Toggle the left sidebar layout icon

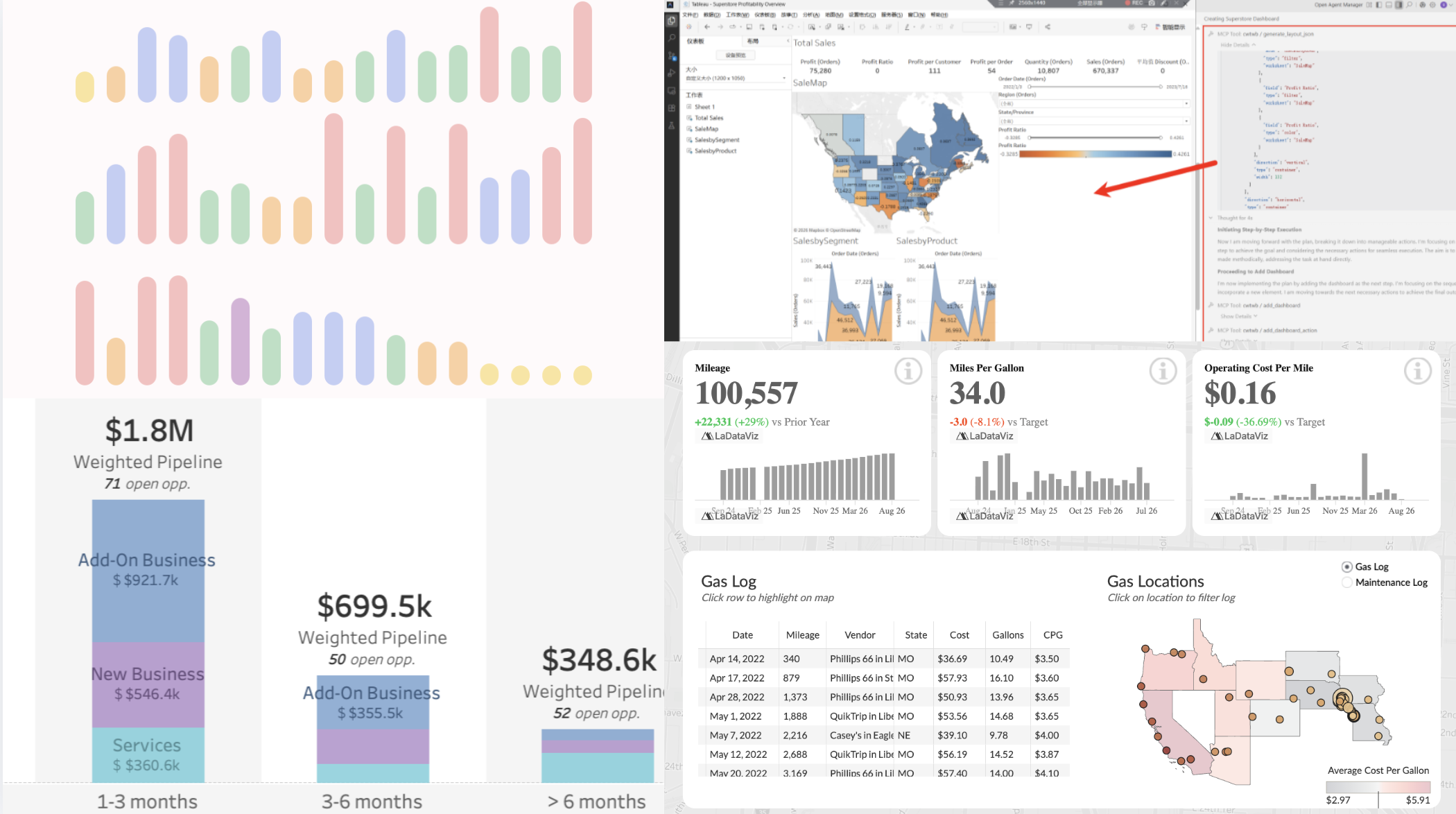coord(1378,5)
